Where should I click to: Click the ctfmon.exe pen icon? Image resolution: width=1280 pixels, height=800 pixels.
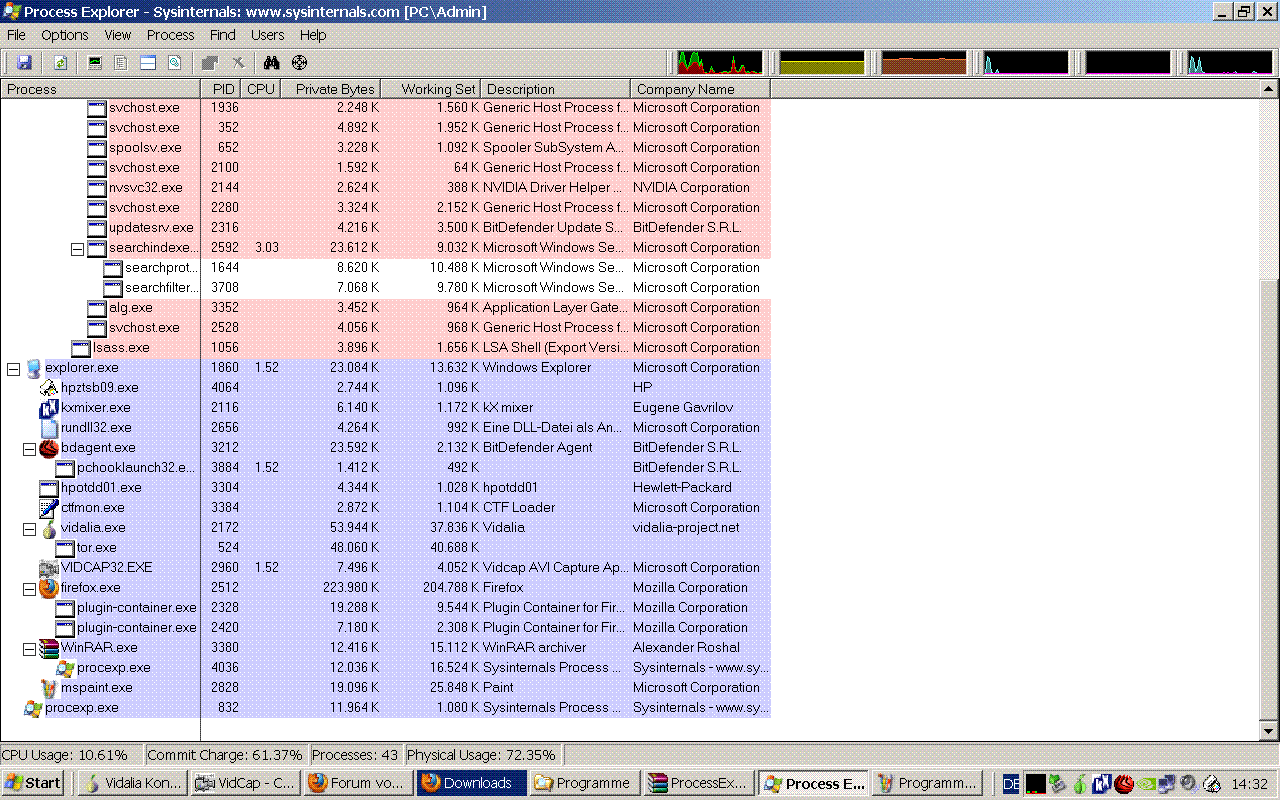pos(49,508)
